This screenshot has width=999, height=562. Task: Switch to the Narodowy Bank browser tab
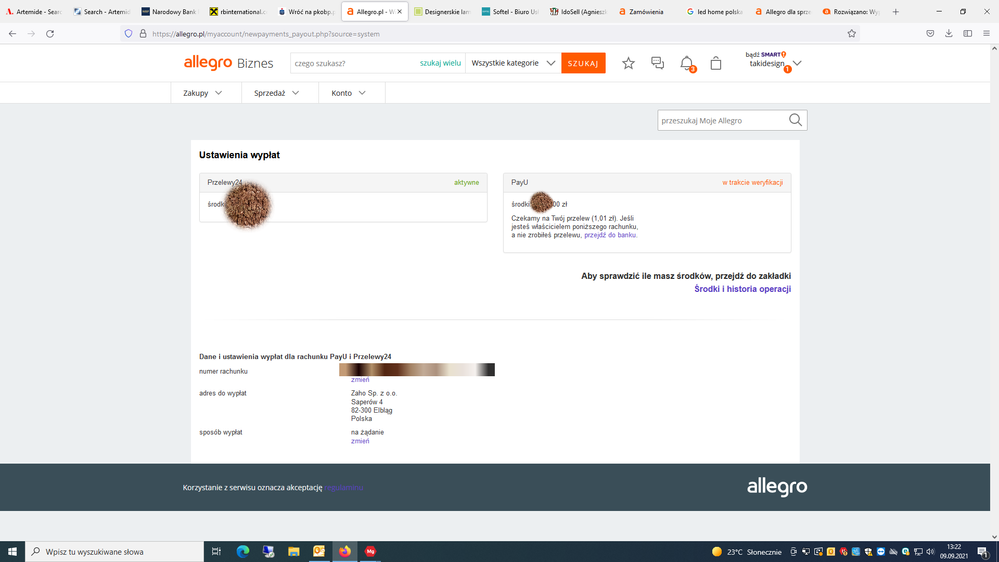pyautogui.click(x=168, y=12)
